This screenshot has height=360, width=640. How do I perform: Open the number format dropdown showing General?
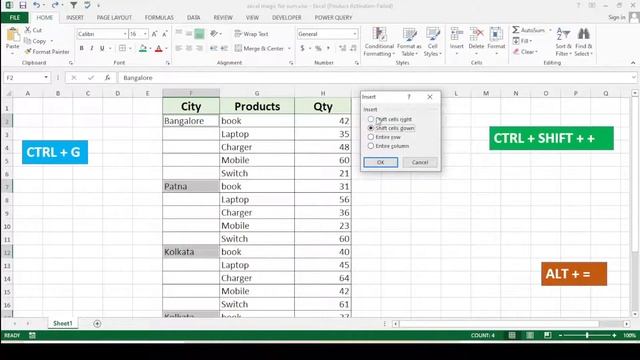click(x=355, y=34)
